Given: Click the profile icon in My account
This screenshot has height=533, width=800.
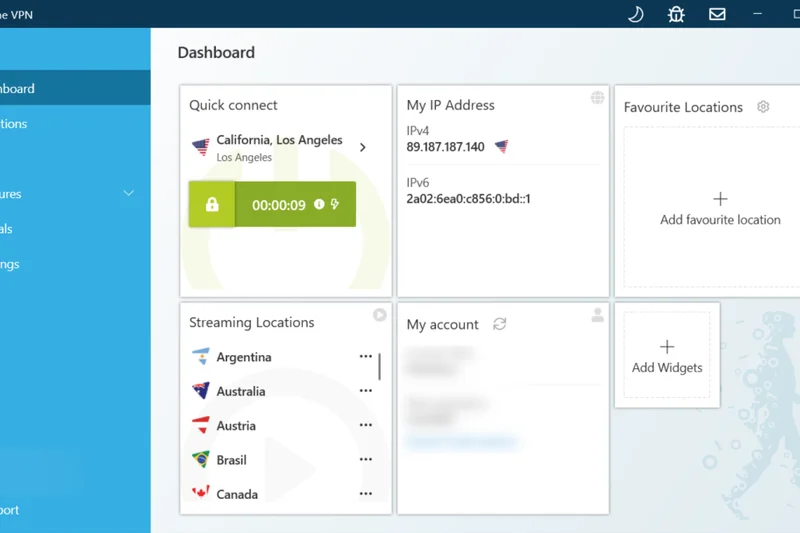Looking at the screenshot, I should coord(597,315).
